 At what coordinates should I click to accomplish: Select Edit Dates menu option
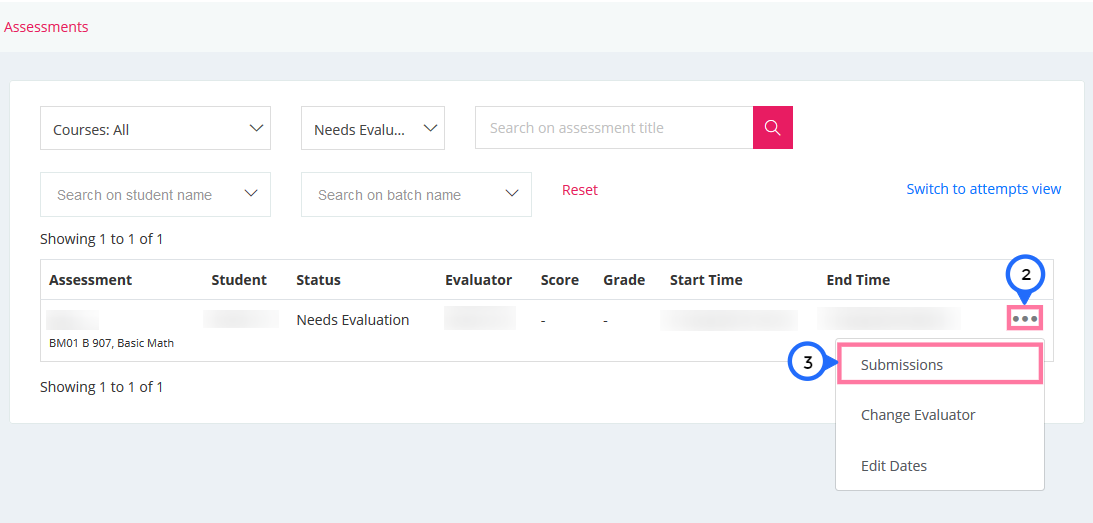894,466
